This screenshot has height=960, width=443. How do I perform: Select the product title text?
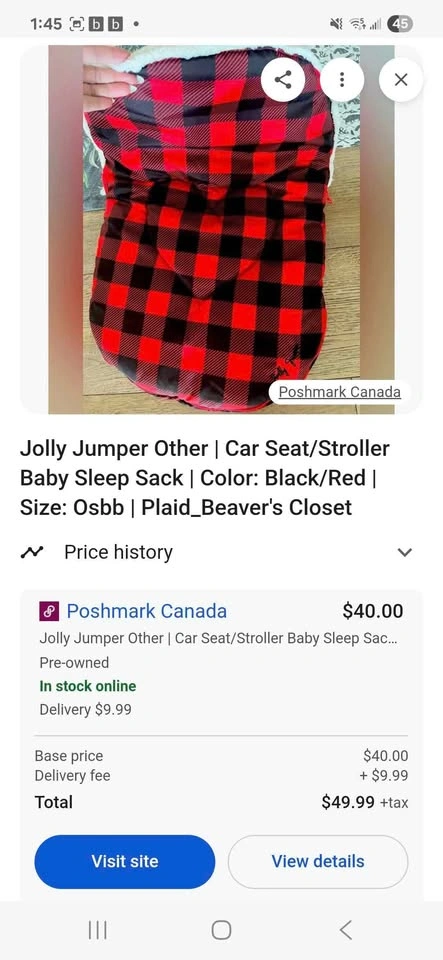tap(205, 478)
